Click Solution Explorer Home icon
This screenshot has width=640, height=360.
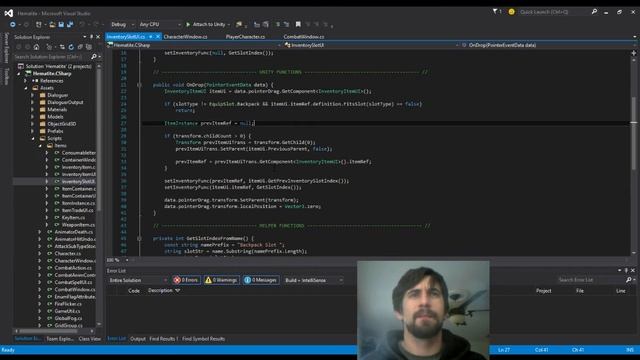pyautogui.click(x=36, y=47)
